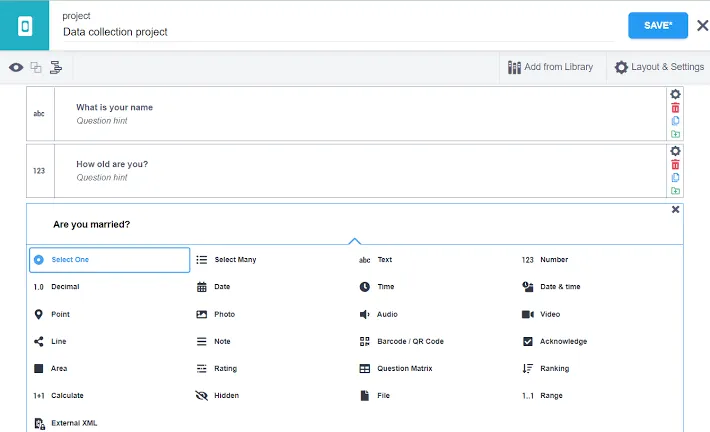Select the 'What is your name' question text

click(115, 107)
